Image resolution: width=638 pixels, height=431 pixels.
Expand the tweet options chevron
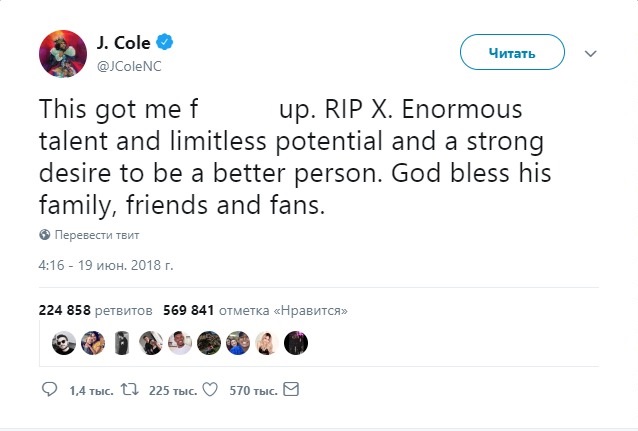(590, 53)
